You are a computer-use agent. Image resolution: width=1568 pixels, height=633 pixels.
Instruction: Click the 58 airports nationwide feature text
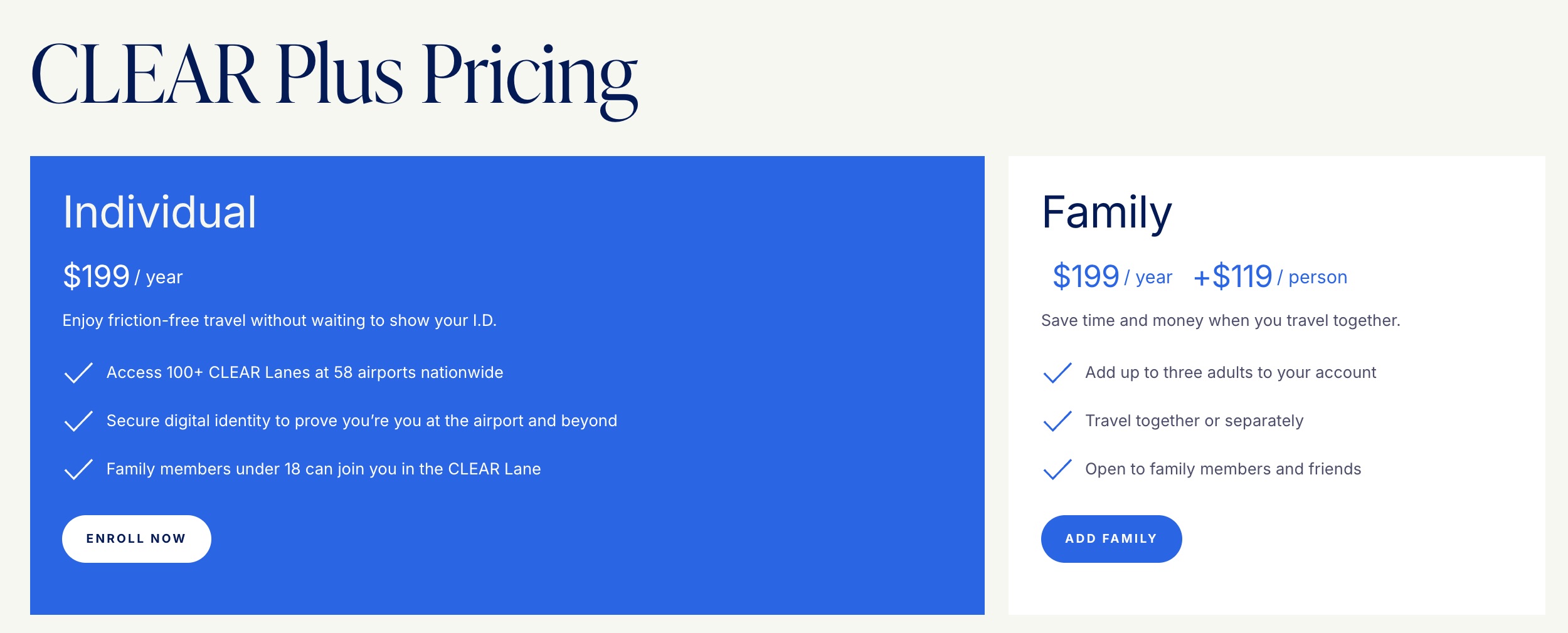pos(305,372)
